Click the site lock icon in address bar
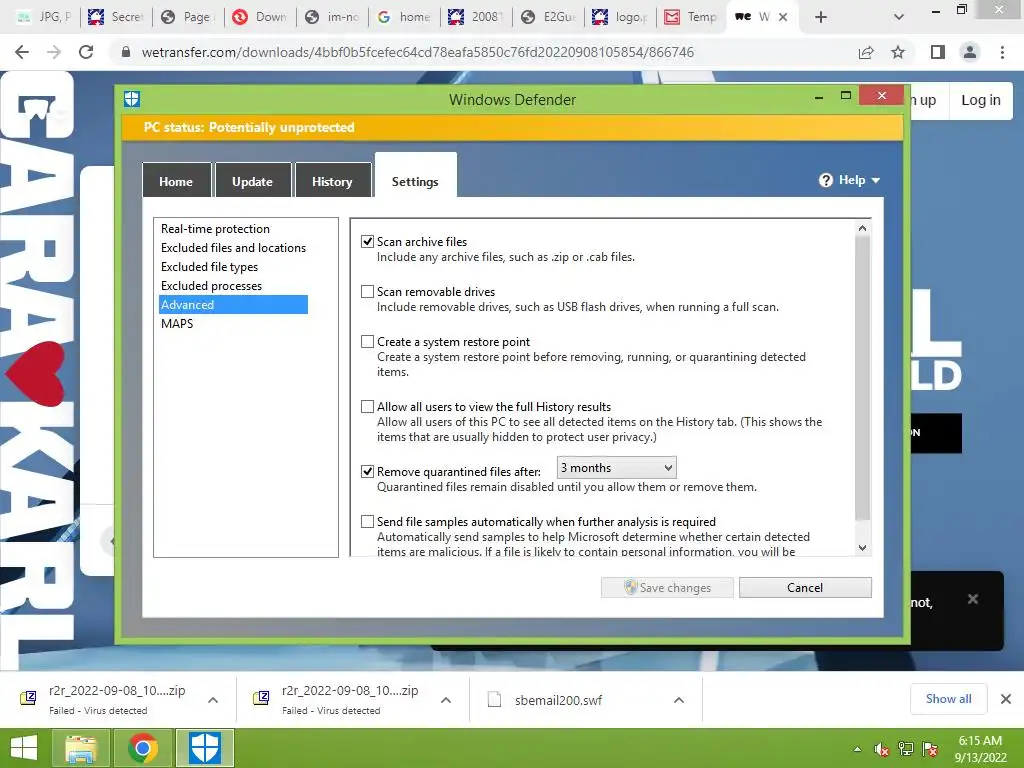This screenshot has height=768, width=1024. coord(126,52)
